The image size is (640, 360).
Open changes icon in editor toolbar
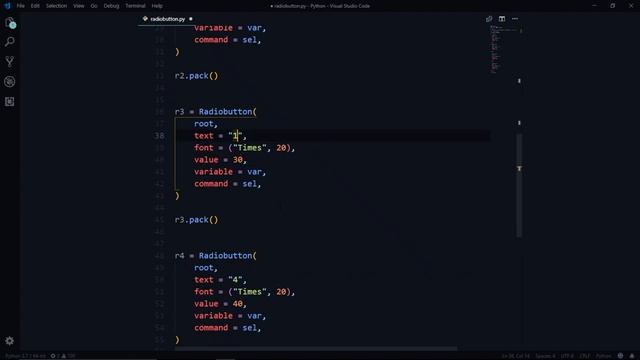click(489, 19)
